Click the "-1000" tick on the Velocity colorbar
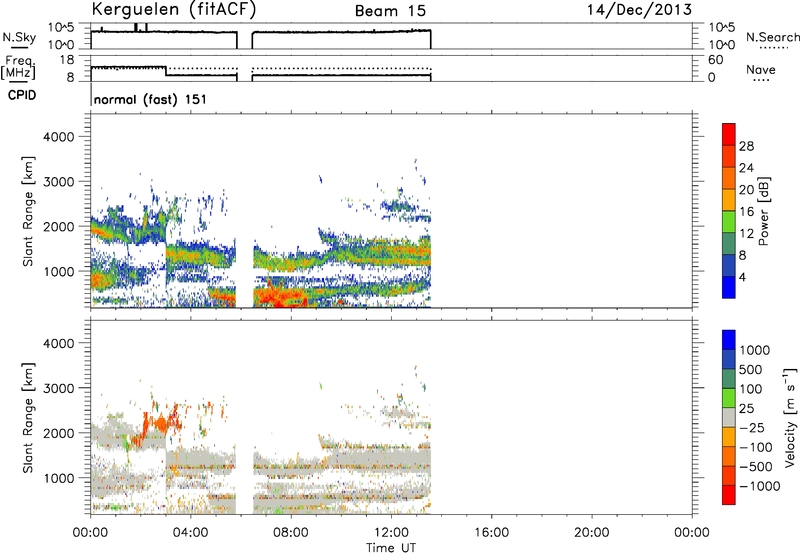800x554 pixels. click(x=759, y=486)
